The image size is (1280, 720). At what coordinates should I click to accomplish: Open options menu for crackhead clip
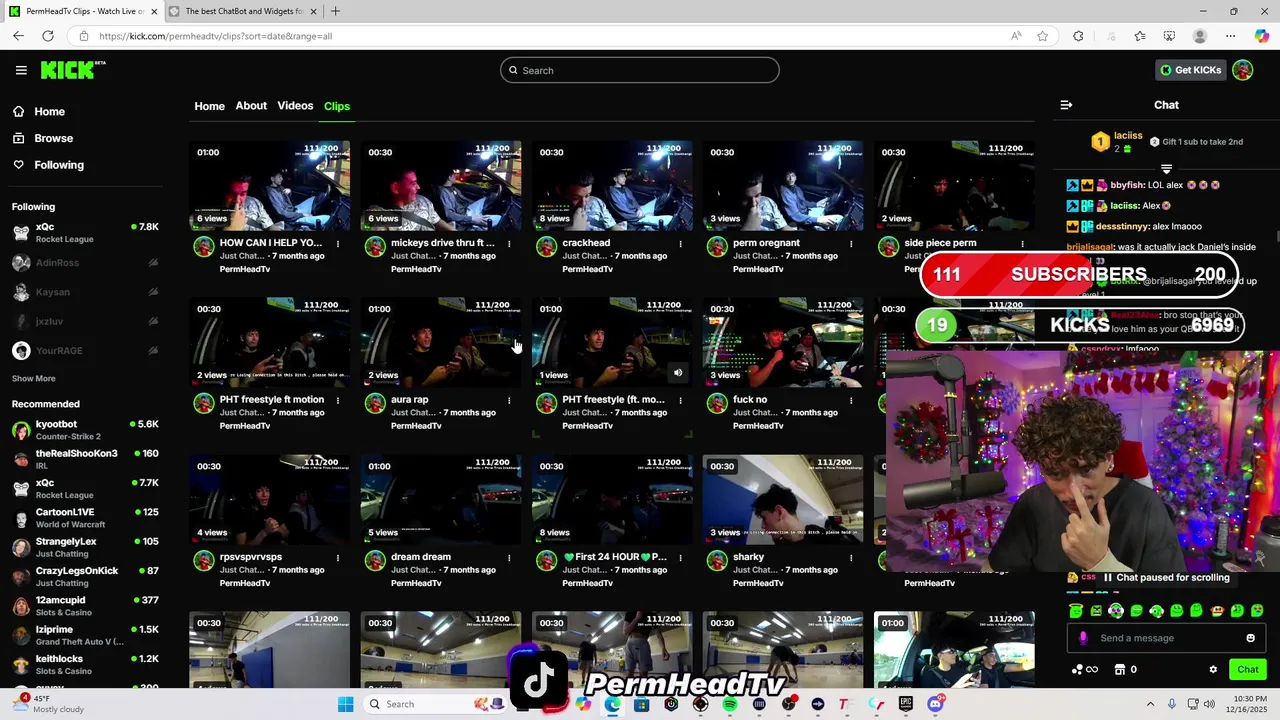(680, 243)
